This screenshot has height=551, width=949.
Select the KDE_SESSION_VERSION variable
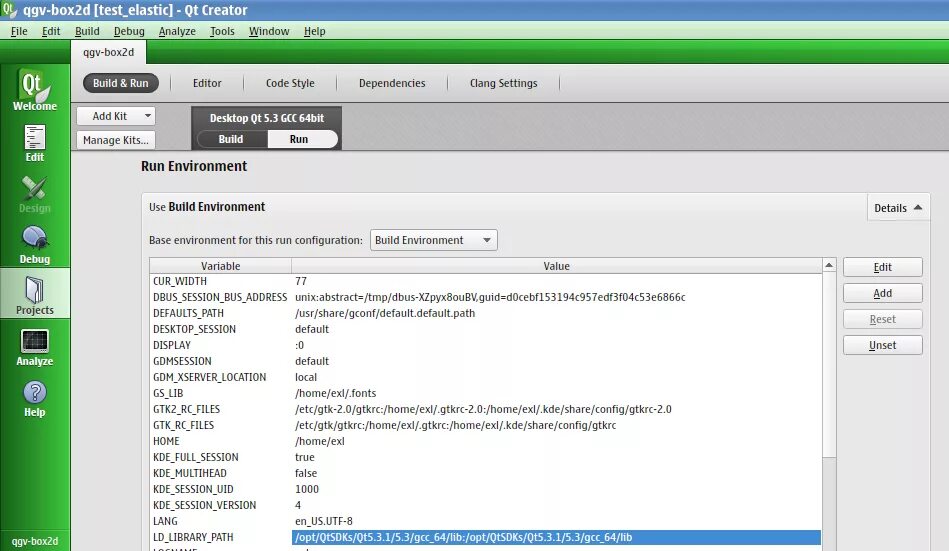coord(205,505)
